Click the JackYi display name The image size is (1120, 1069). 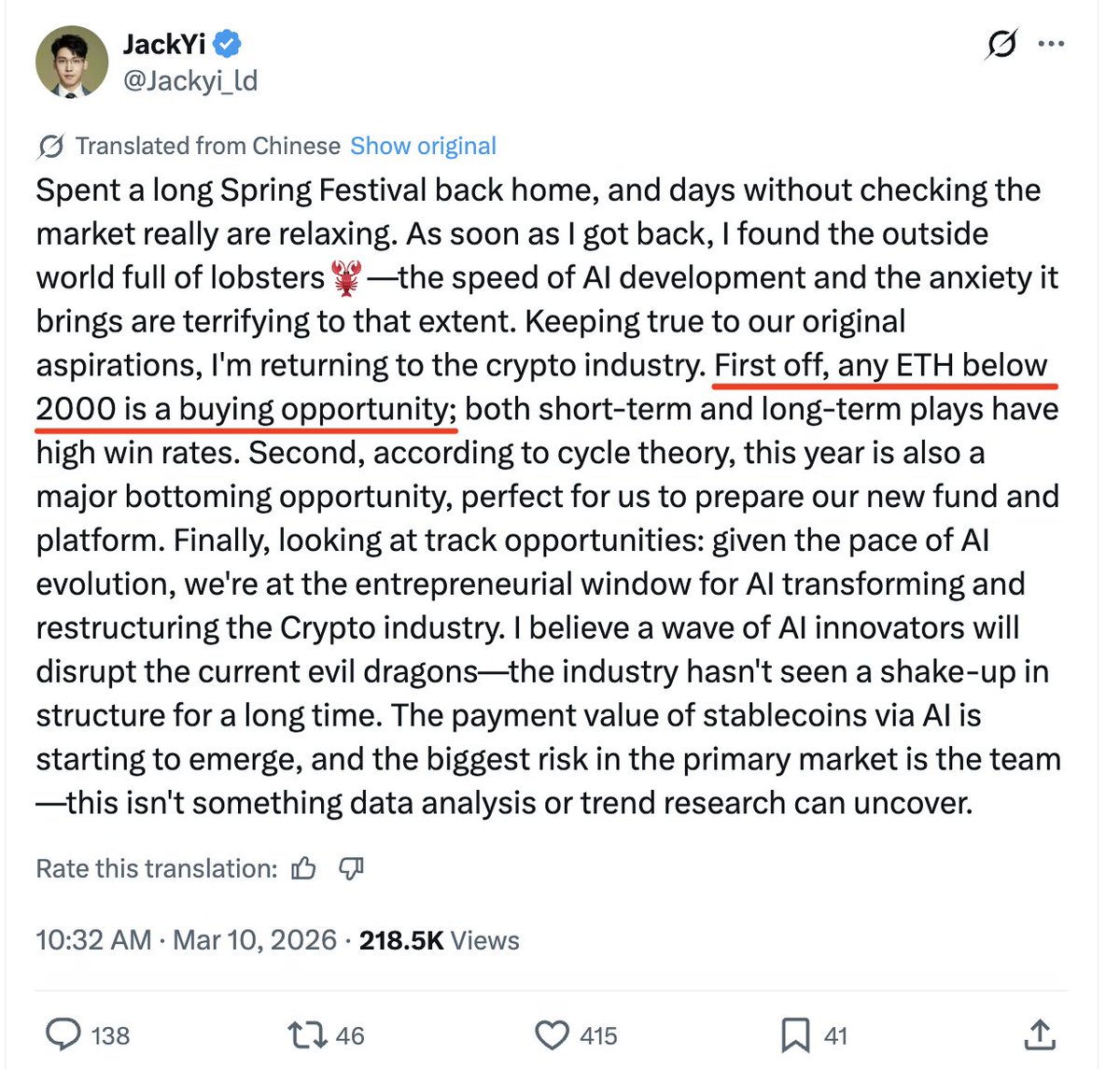click(x=164, y=43)
